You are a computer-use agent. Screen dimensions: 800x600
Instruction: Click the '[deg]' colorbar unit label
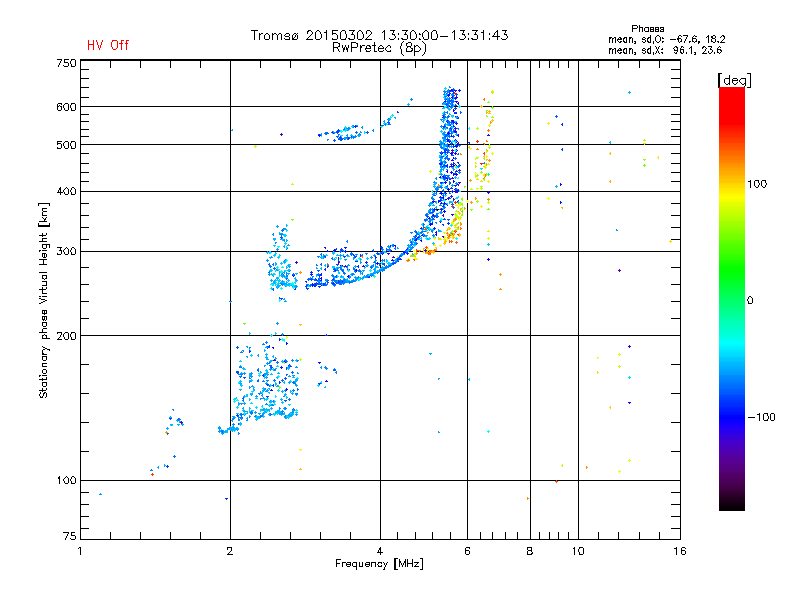(x=734, y=80)
